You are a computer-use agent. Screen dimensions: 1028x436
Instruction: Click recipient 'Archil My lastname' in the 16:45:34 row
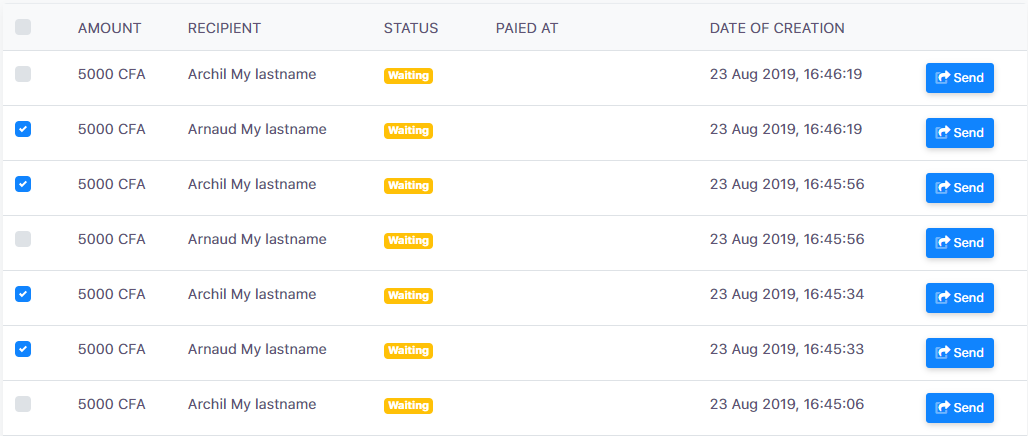(x=252, y=295)
